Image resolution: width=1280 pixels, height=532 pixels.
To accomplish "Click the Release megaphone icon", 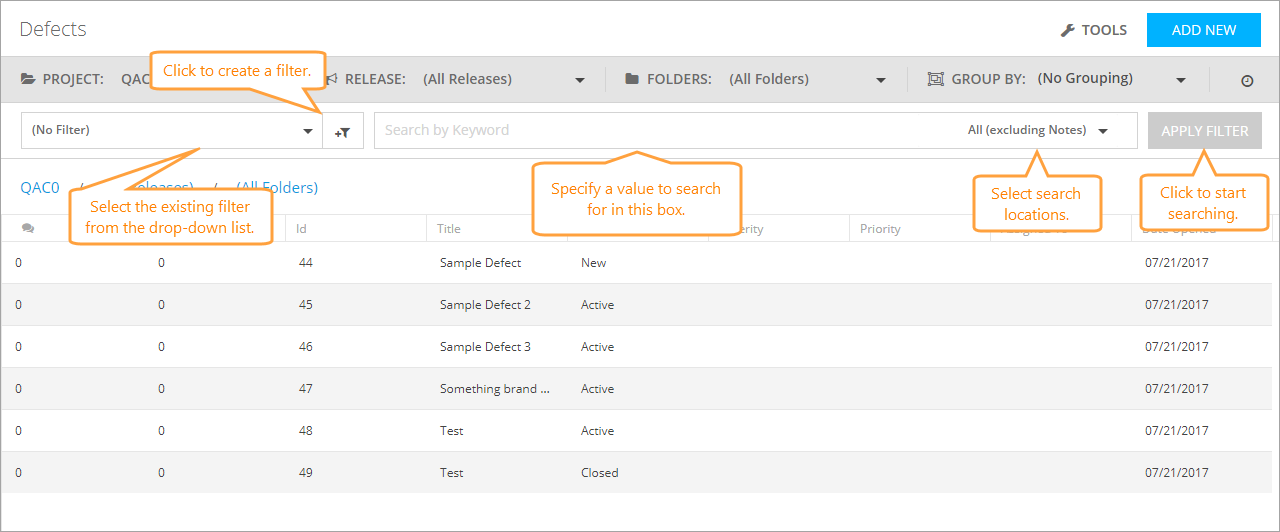I will point(331,79).
